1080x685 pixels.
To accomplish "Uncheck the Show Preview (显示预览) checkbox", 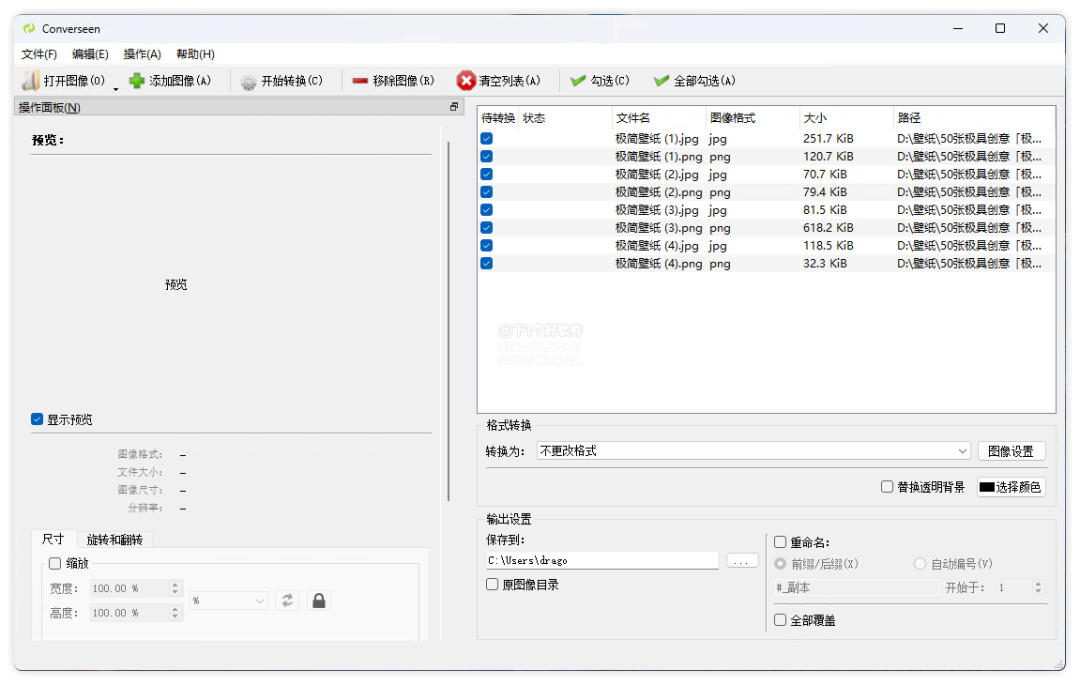I will [x=37, y=420].
